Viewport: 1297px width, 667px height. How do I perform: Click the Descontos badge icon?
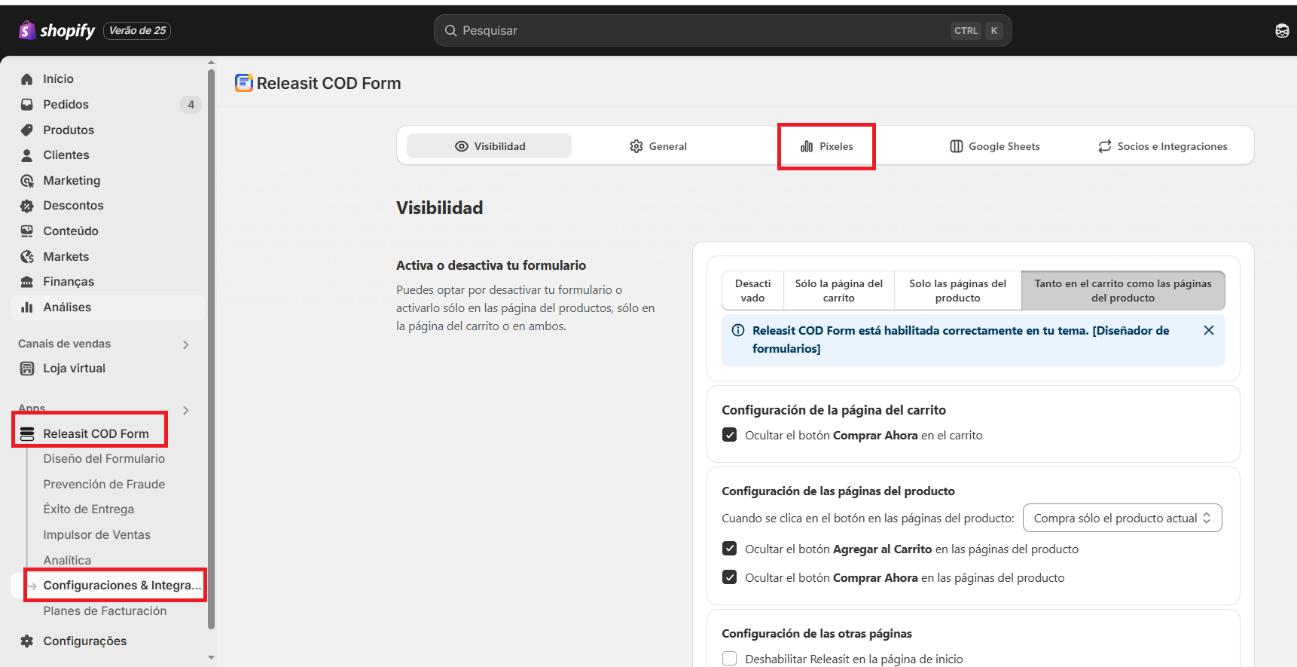point(27,206)
